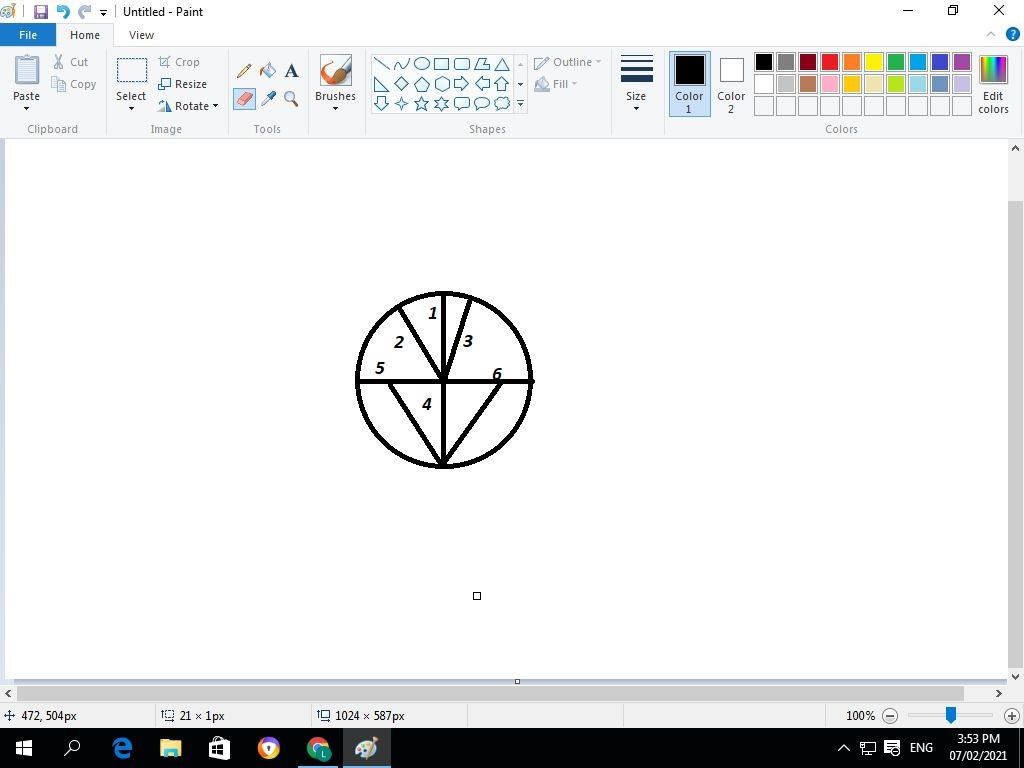
Task: Activate Color 2 selector
Action: (731, 84)
